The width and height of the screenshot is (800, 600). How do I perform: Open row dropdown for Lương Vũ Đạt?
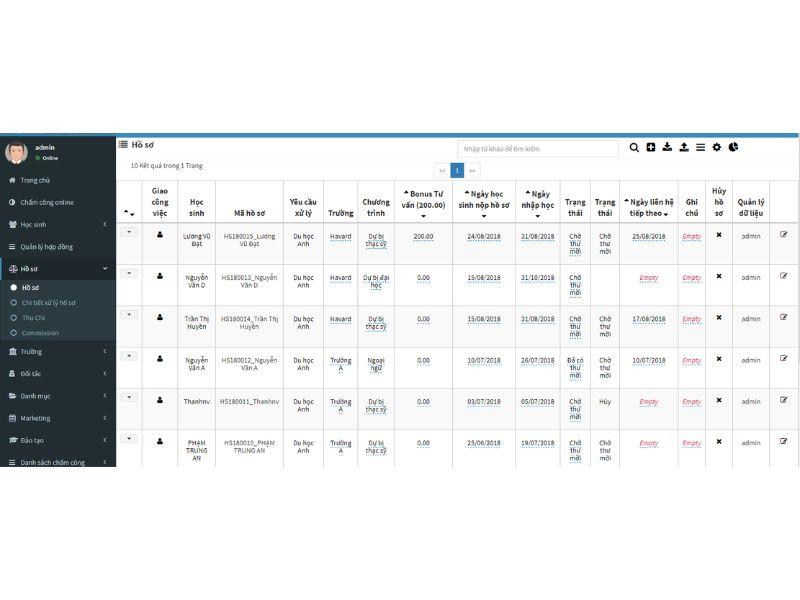(129, 232)
